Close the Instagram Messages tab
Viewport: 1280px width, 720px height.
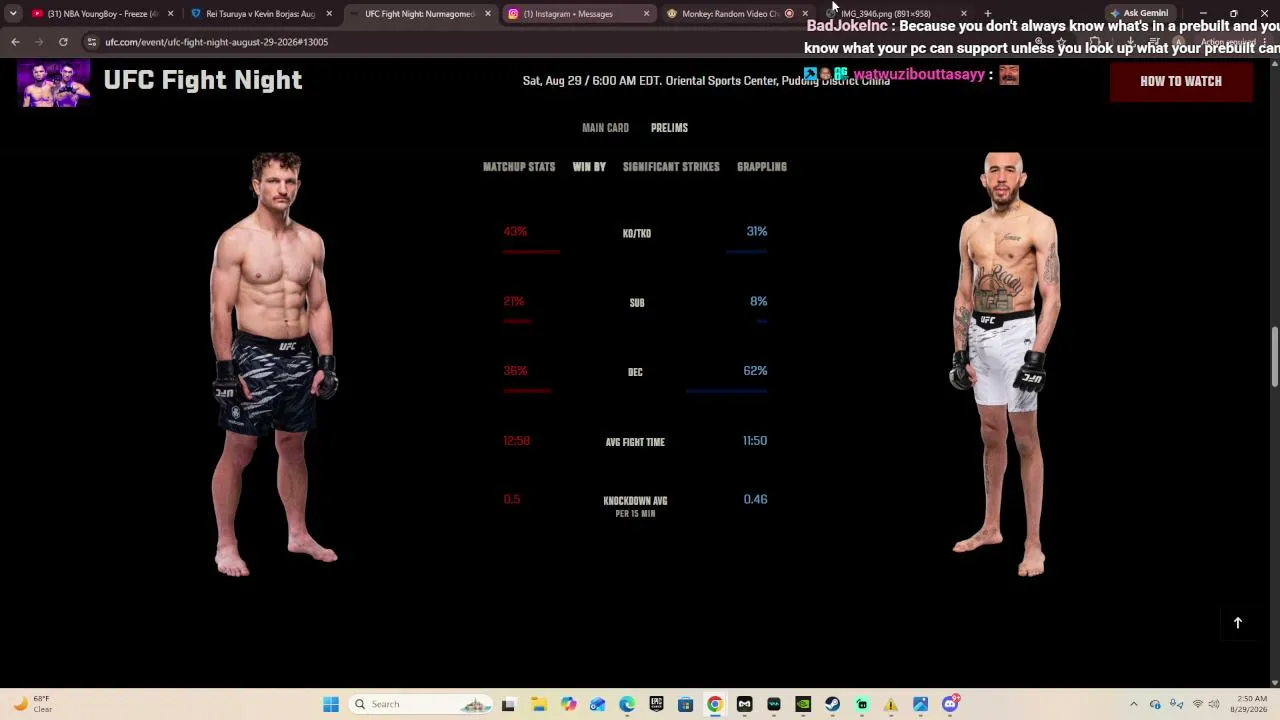point(646,14)
